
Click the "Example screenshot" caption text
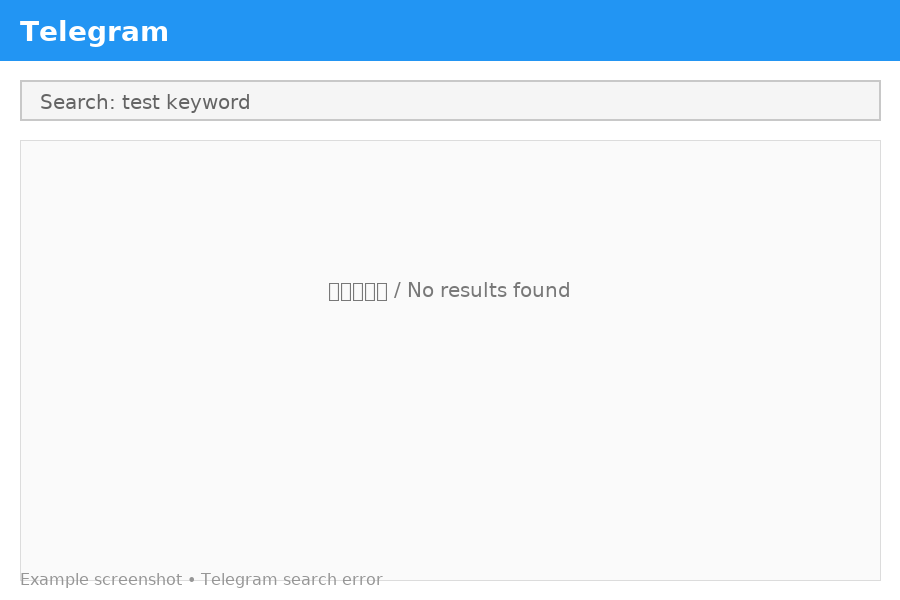coord(101,579)
